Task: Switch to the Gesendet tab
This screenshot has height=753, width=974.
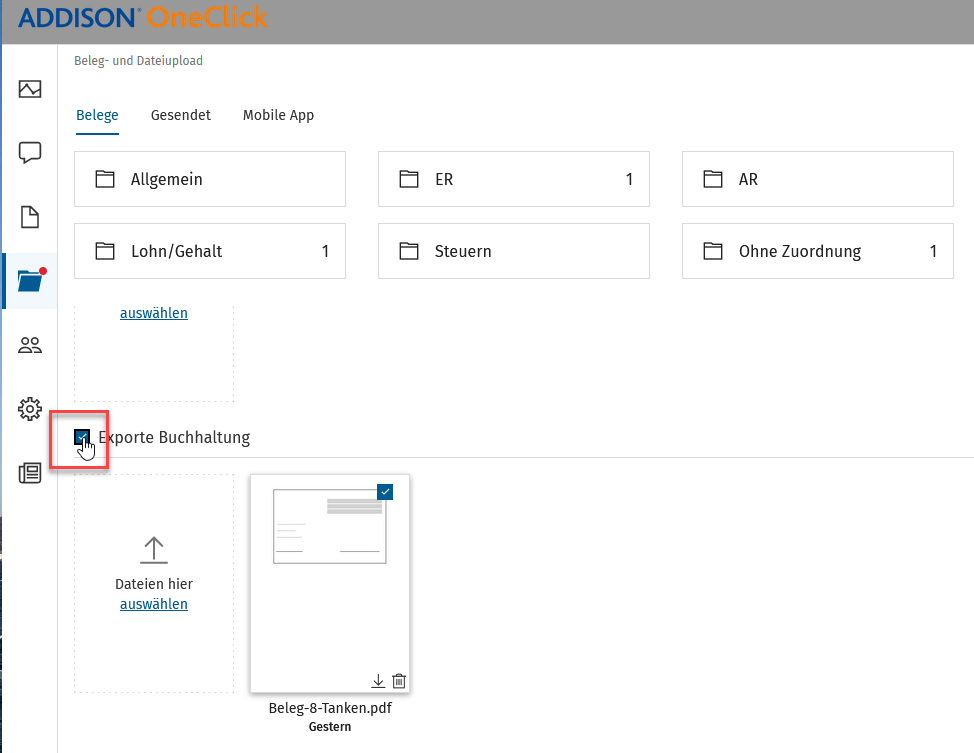Action: (181, 115)
